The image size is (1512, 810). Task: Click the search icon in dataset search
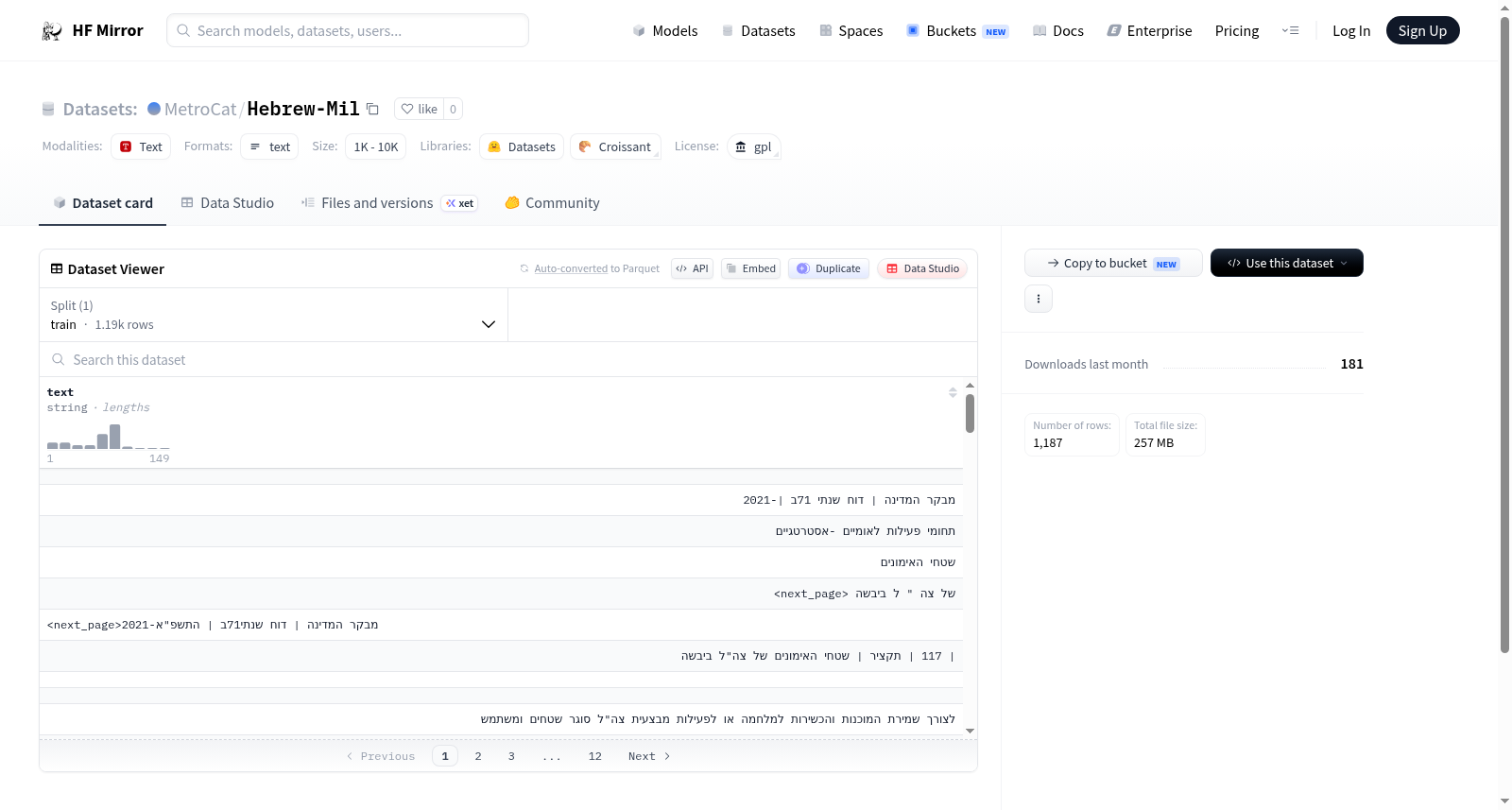(59, 360)
